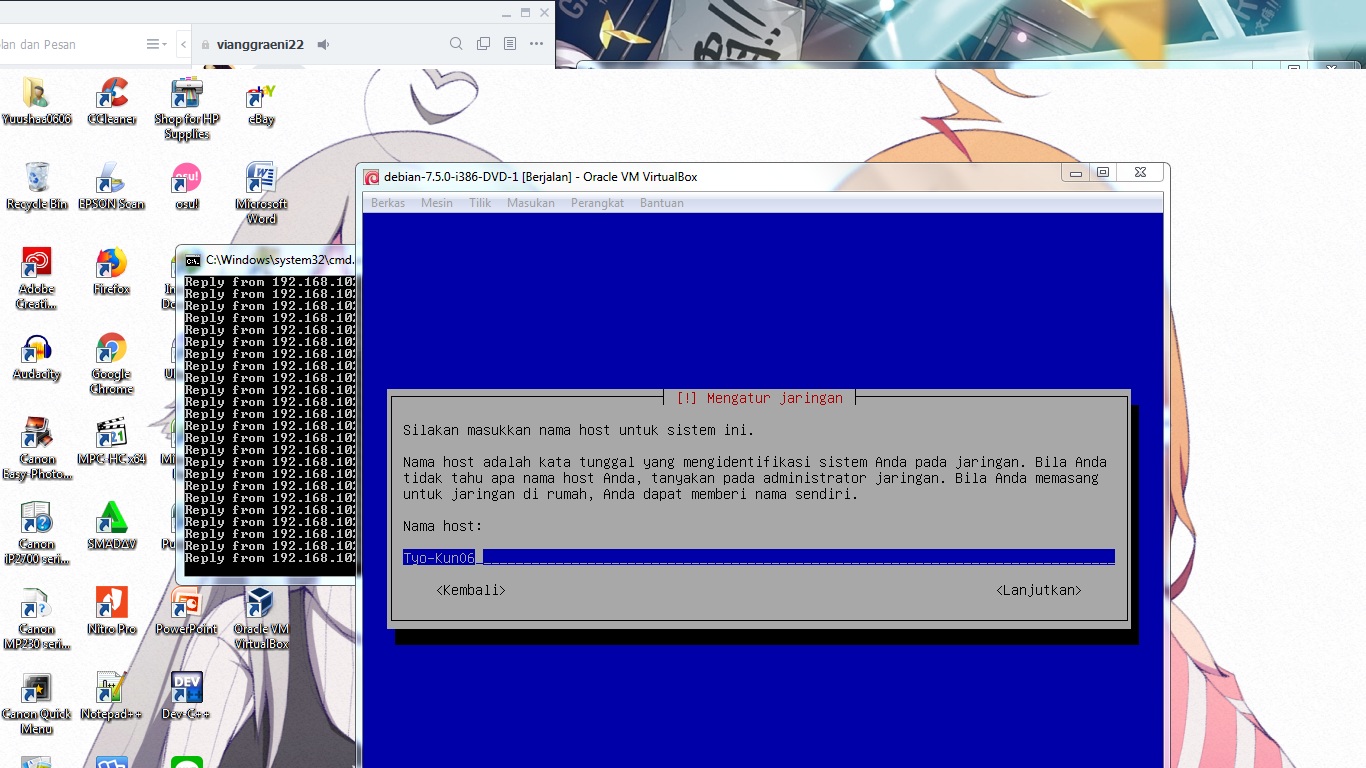Launch the osu! game icon
Screen dimensions: 1366x768
click(186, 187)
